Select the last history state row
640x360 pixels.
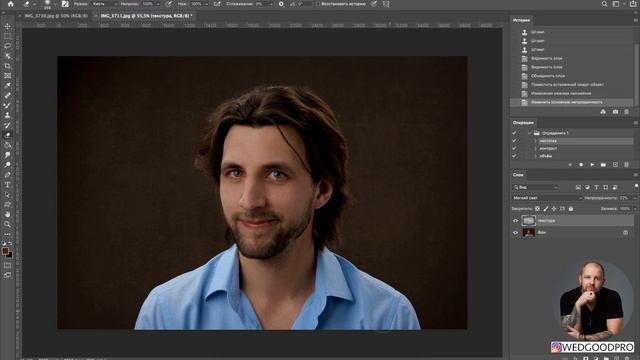(571, 102)
